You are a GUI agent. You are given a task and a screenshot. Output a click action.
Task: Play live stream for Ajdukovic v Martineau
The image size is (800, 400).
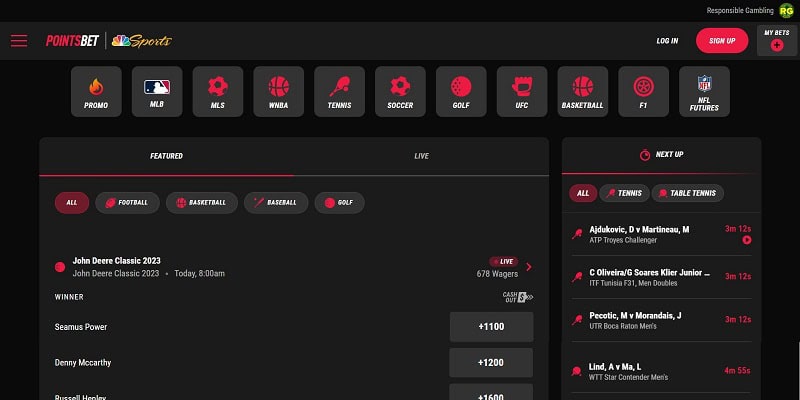coord(747,240)
